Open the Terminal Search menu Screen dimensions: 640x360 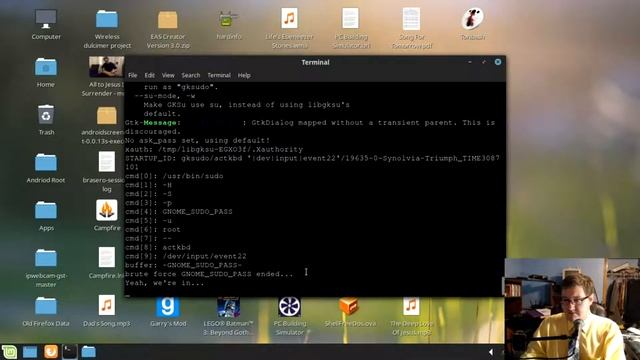[x=191, y=76]
